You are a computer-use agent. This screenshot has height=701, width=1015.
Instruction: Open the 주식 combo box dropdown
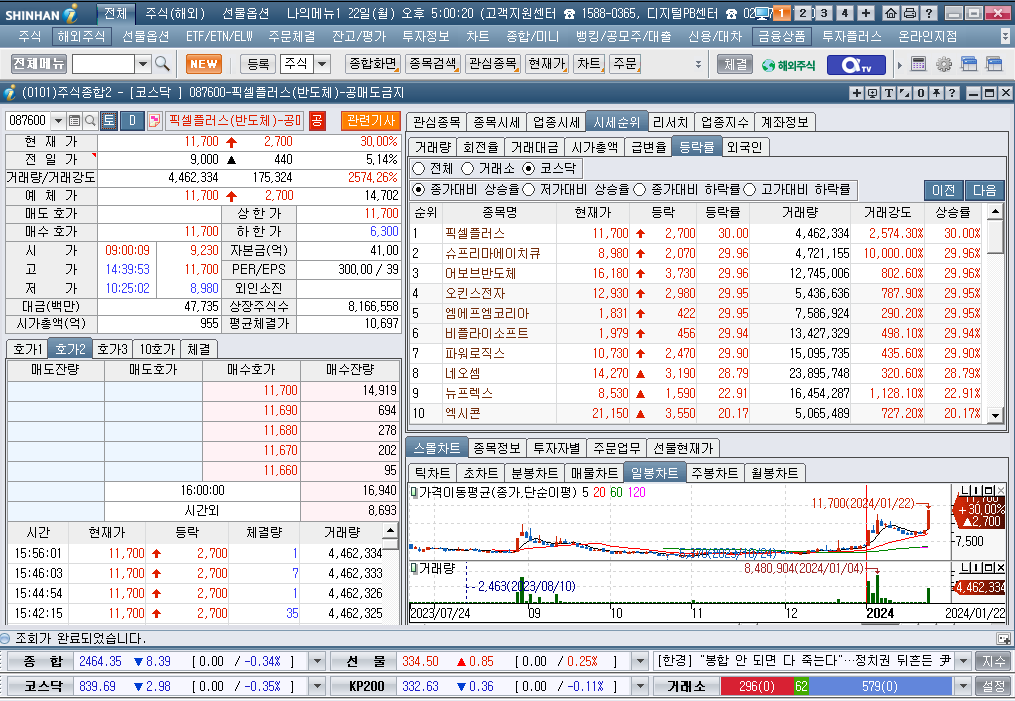322,64
